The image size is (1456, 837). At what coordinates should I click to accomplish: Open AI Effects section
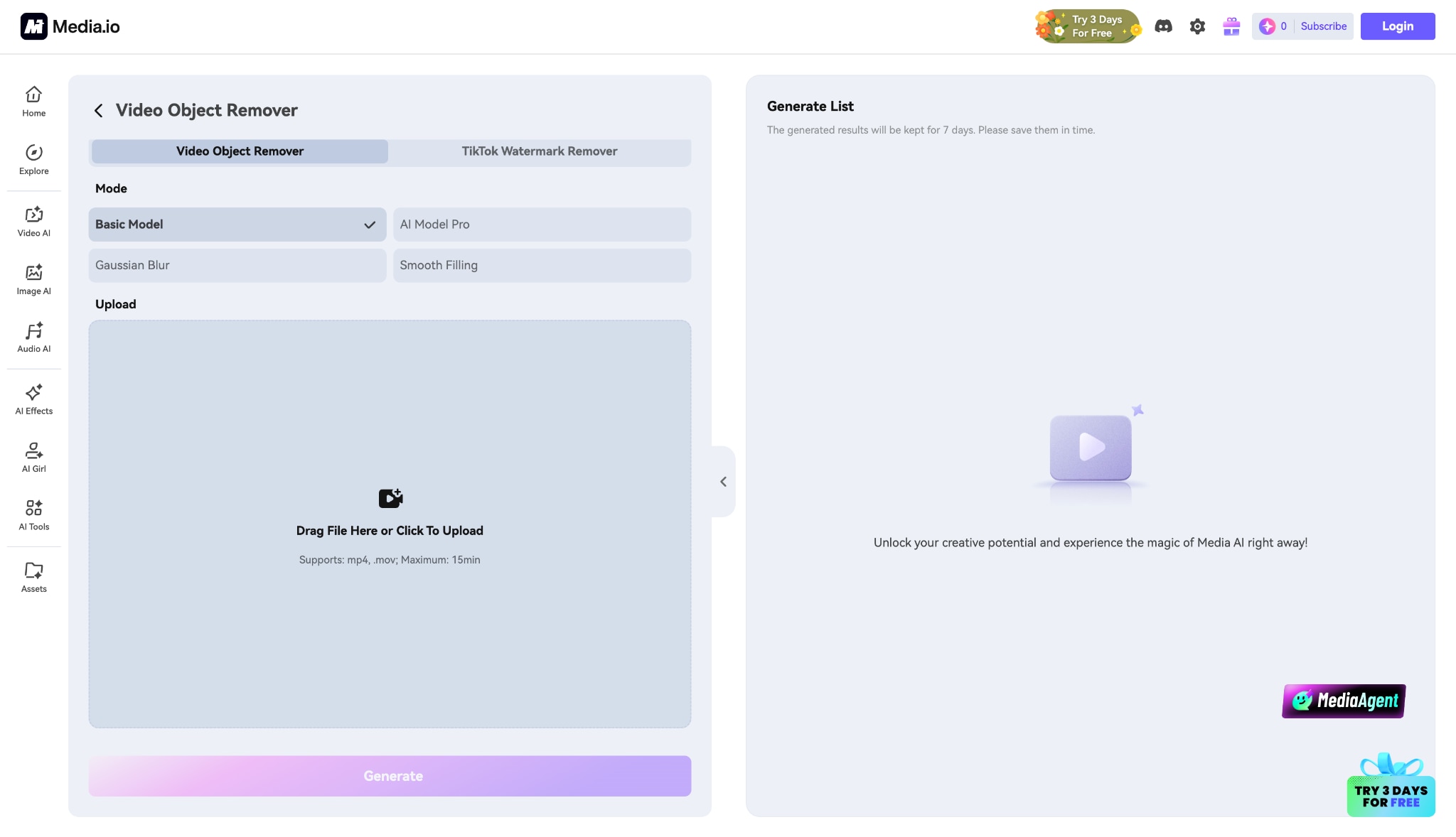(x=33, y=399)
